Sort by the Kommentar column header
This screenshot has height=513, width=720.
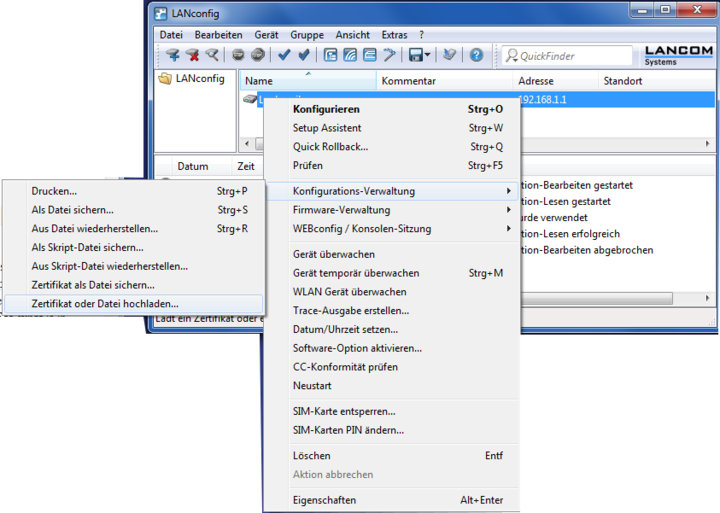[x=444, y=81]
